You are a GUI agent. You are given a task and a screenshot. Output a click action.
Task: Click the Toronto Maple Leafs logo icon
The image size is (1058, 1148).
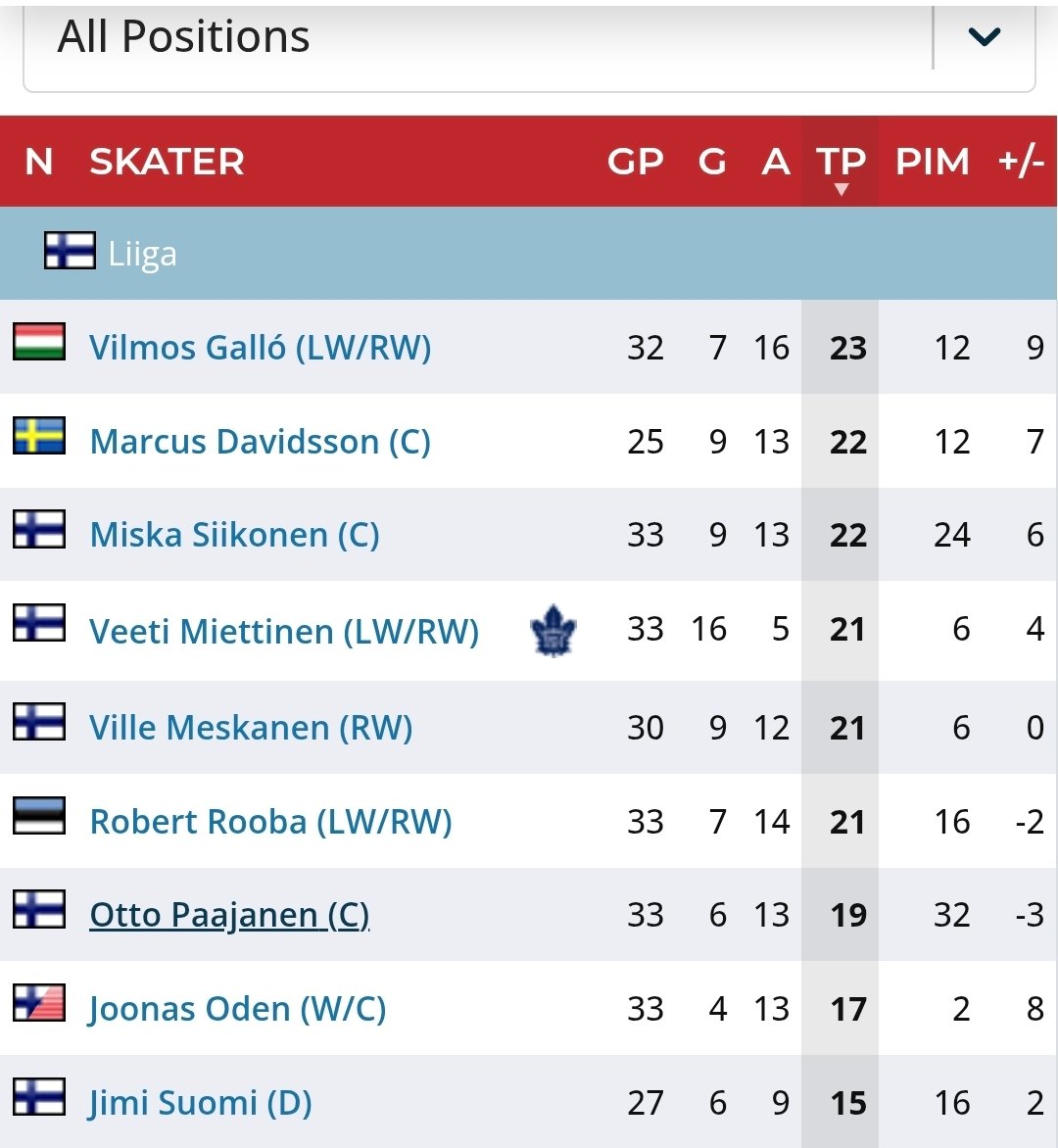click(x=553, y=630)
